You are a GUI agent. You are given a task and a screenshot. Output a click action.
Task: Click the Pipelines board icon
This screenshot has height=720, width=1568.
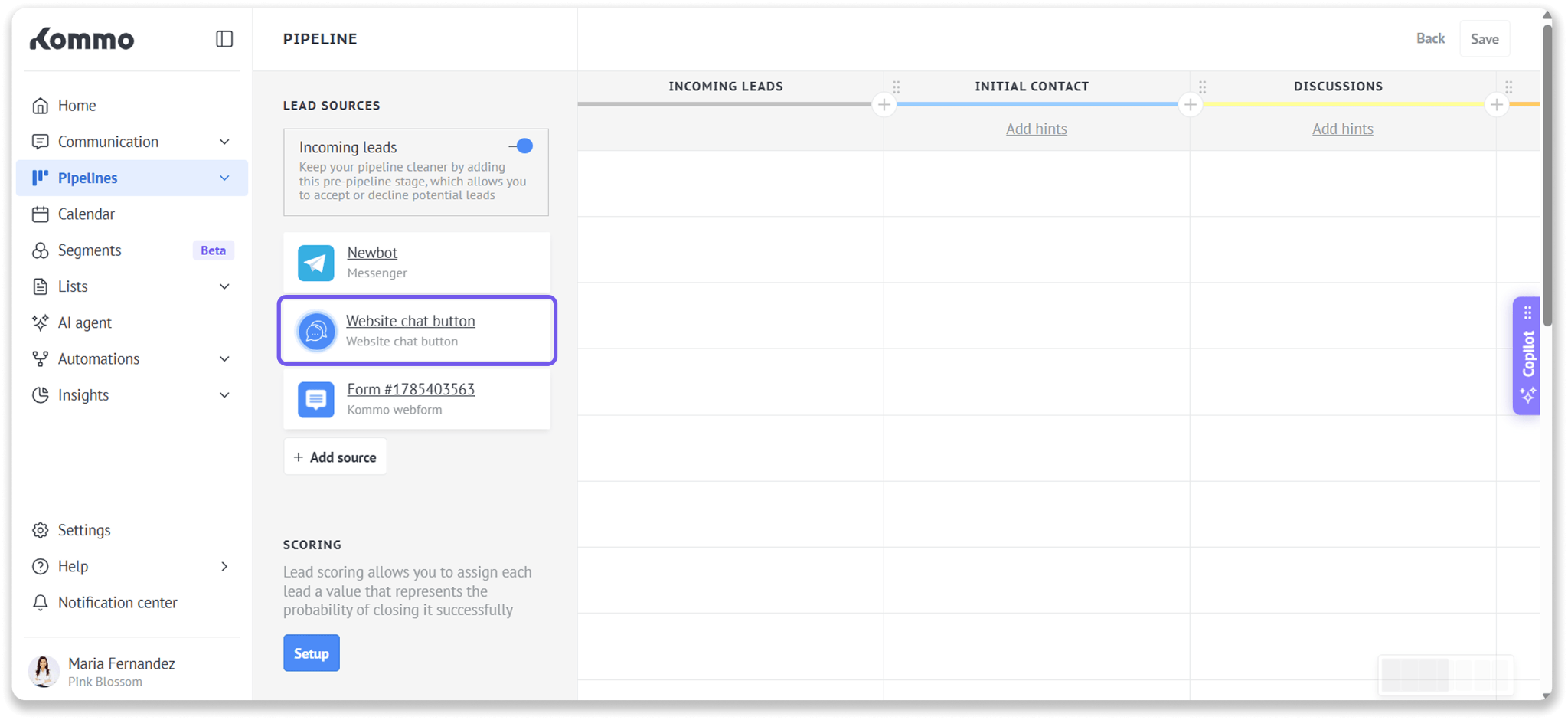(41, 178)
